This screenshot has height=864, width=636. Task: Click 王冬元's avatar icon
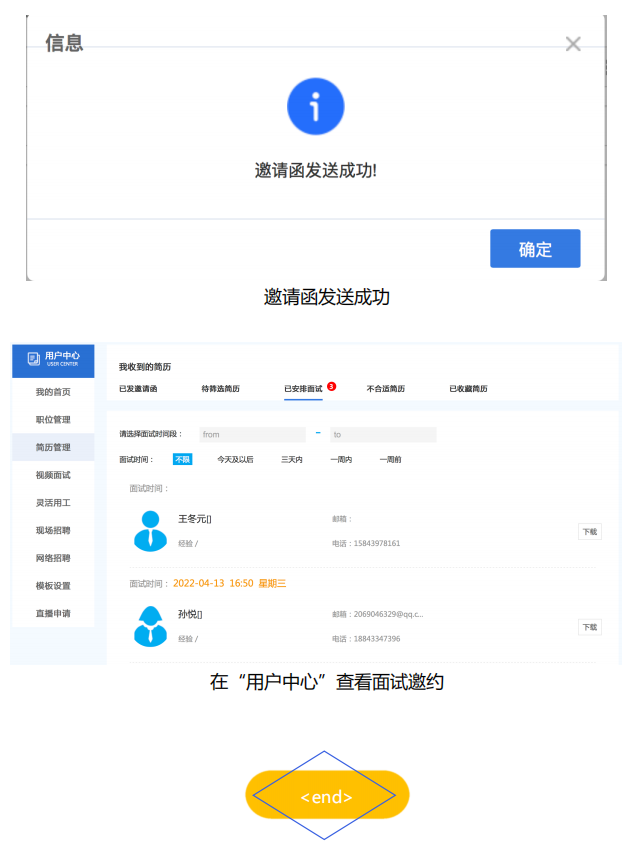click(150, 531)
